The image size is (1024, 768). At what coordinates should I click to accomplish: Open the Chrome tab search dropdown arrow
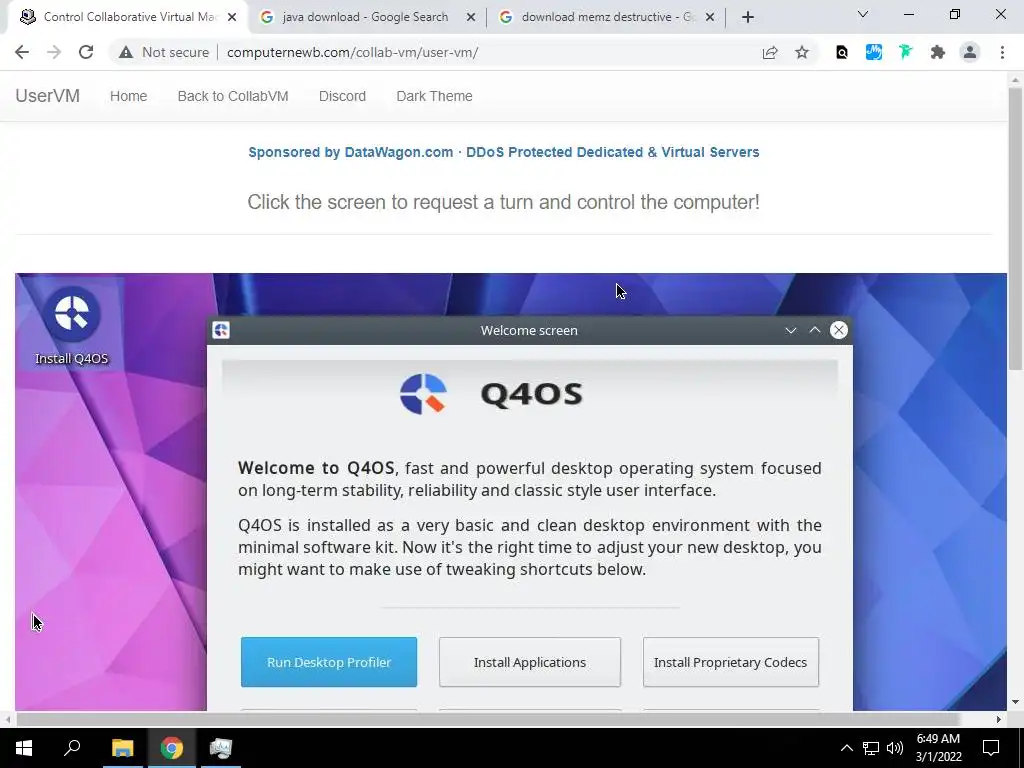(x=863, y=14)
